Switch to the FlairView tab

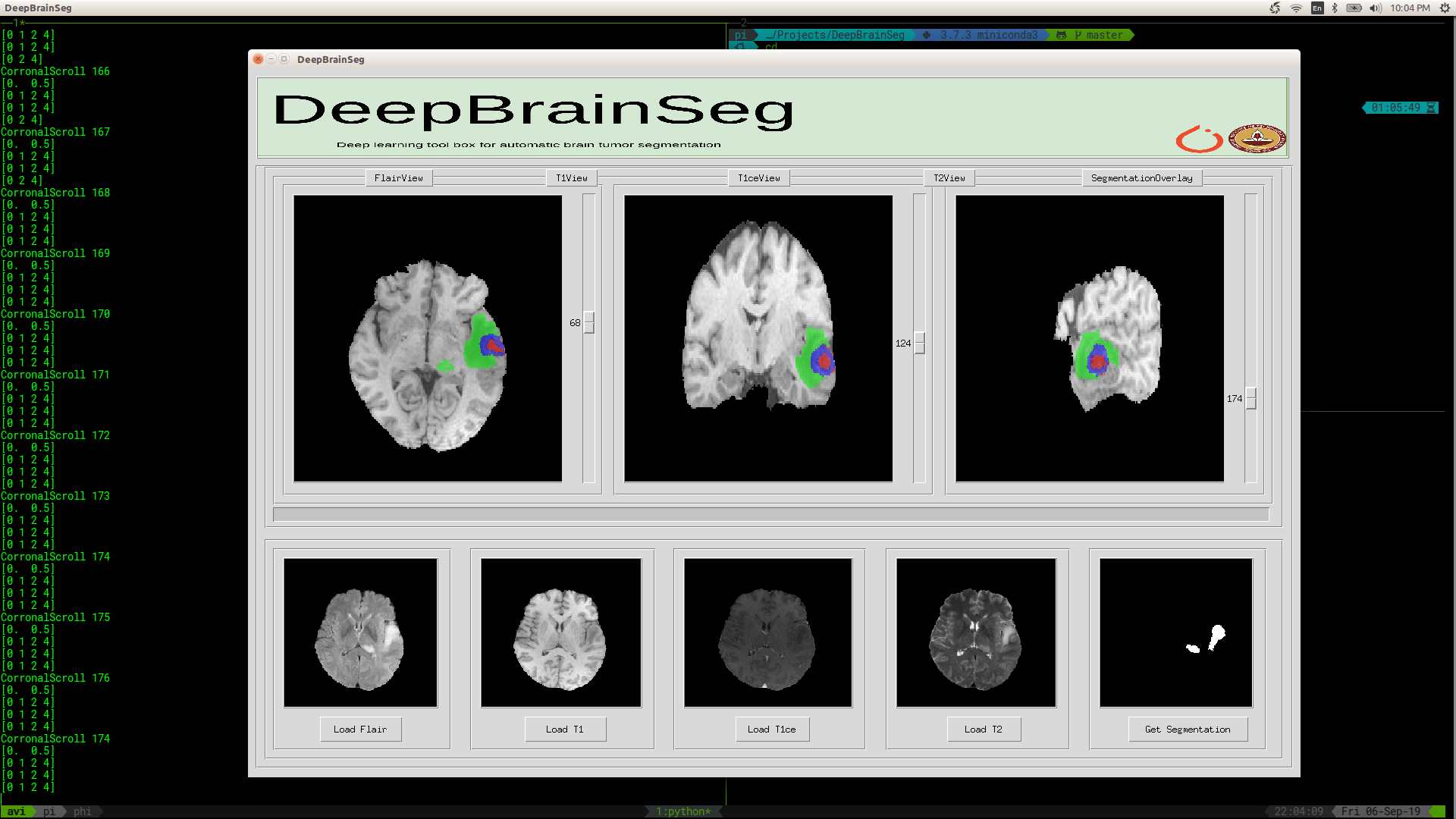[398, 178]
